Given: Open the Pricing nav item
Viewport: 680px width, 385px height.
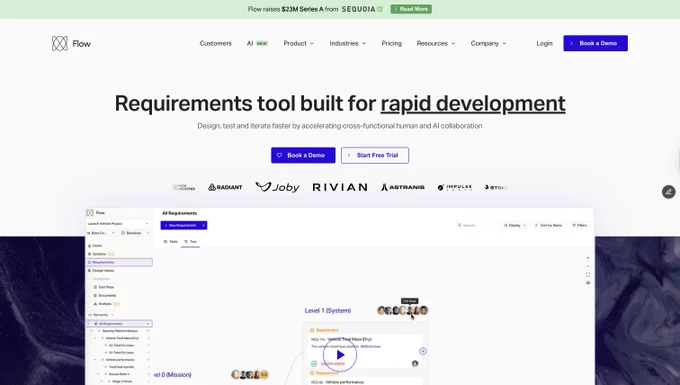Looking at the screenshot, I should click(392, 43).
